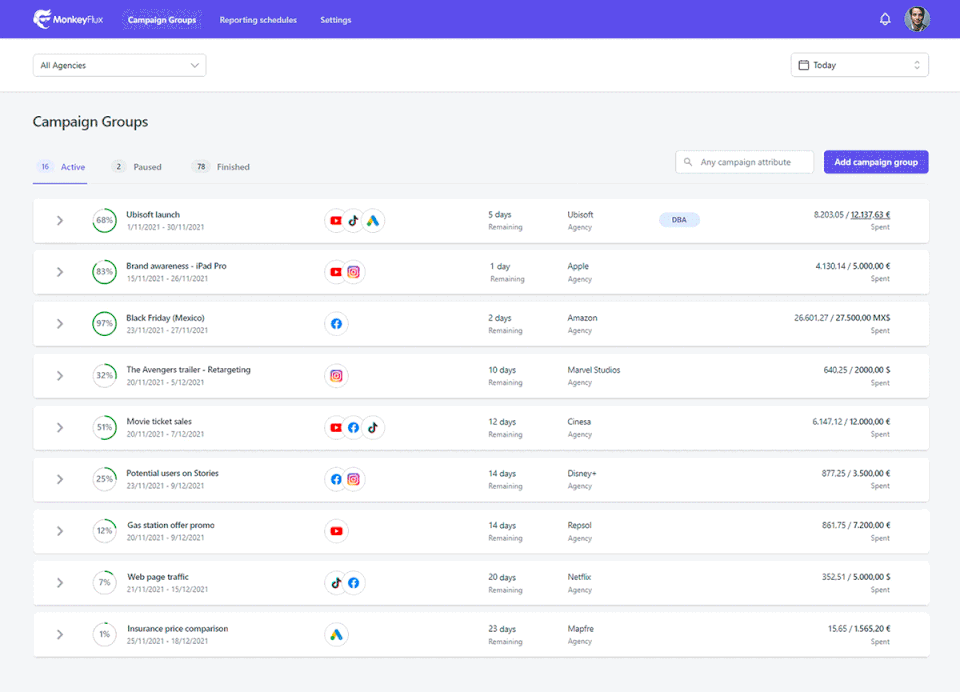Click Instagram icon in Potential users row
Screen dimensions: 960x692
[354, 480]
